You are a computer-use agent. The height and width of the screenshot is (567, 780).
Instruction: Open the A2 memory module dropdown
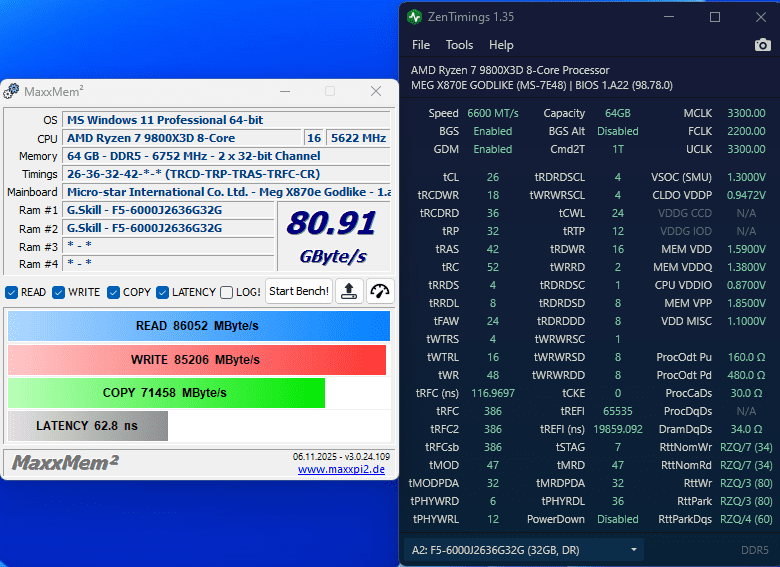tap(524, 550)
